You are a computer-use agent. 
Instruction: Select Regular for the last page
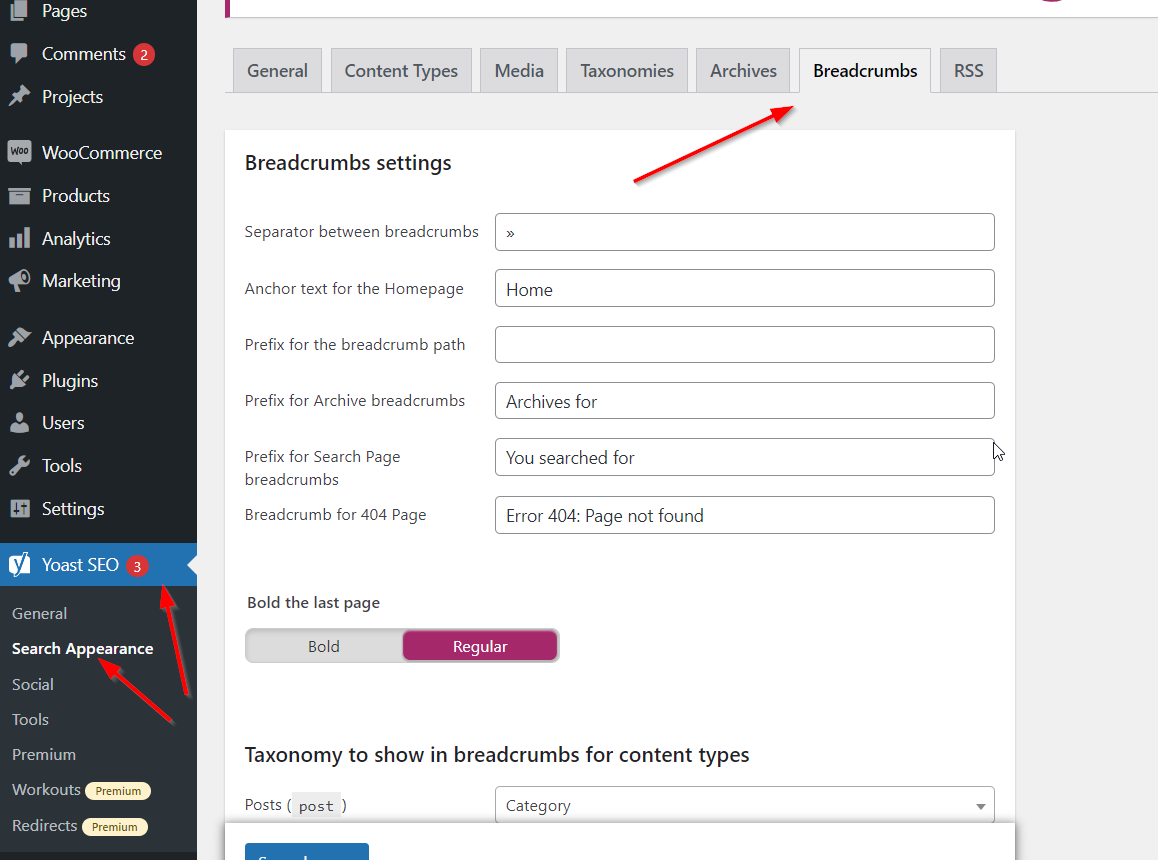480,647
